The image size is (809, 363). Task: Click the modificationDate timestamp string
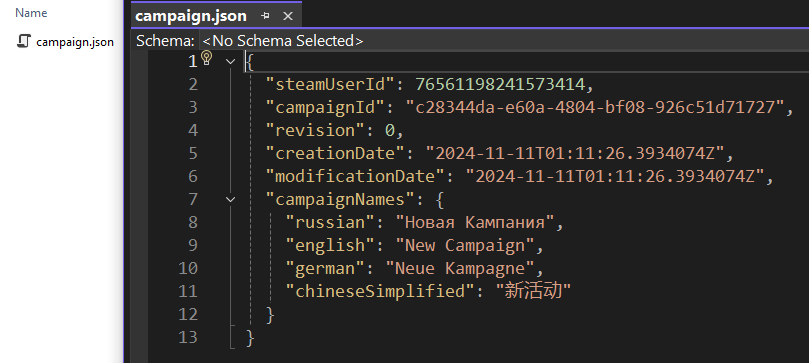(x=614, y=176)
